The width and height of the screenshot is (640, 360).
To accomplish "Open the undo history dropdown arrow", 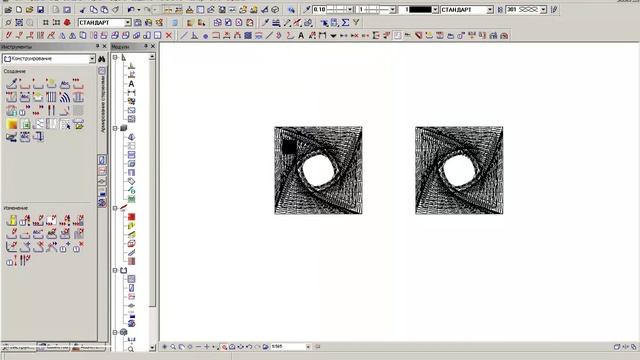I will (139, 9).
